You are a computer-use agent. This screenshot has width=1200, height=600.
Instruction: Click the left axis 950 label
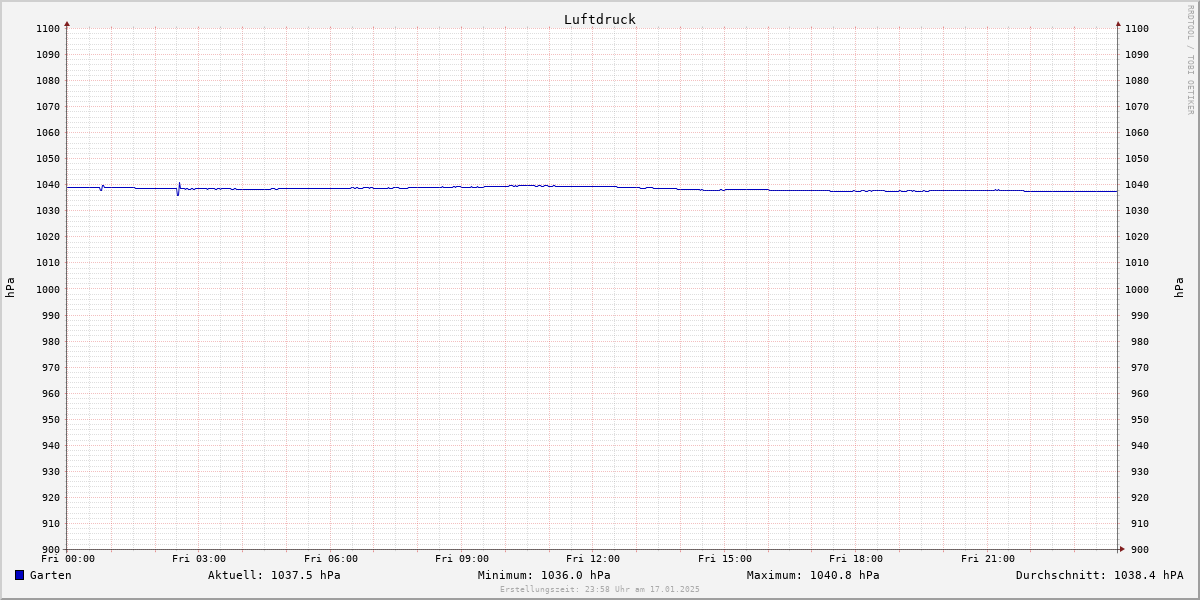(x=51, y=420)
